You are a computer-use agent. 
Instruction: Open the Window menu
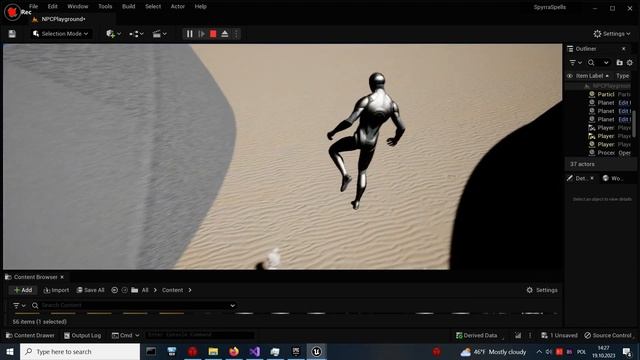78,7
